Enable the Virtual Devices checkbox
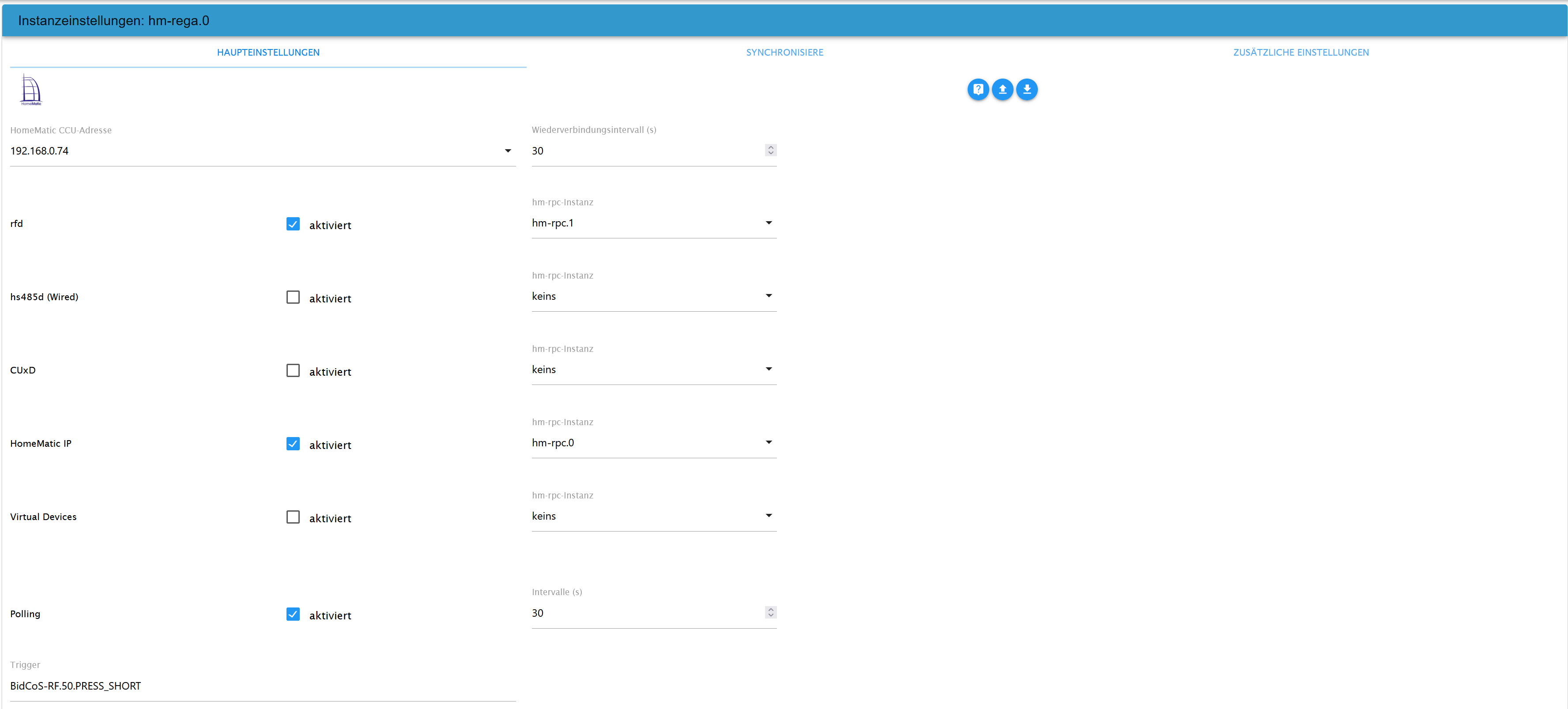The width and height of the screenshot is (1568, 709). [x=293, y=517]
